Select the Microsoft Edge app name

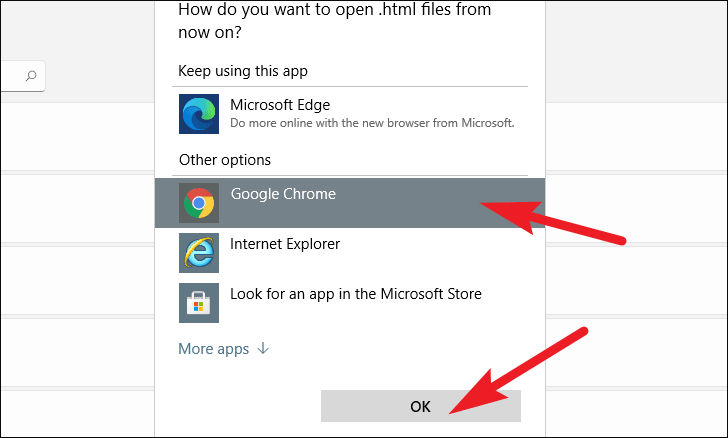tap(280, 105)
